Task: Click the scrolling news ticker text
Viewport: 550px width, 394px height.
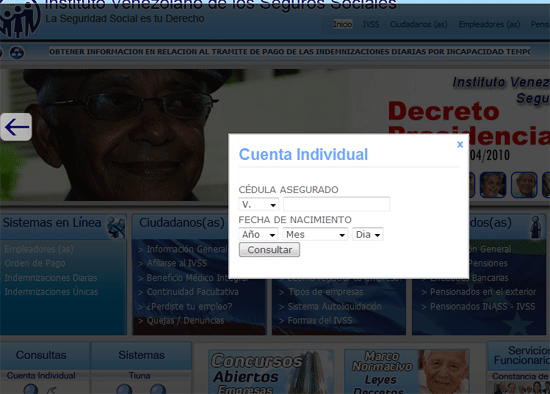Action: 289,52
